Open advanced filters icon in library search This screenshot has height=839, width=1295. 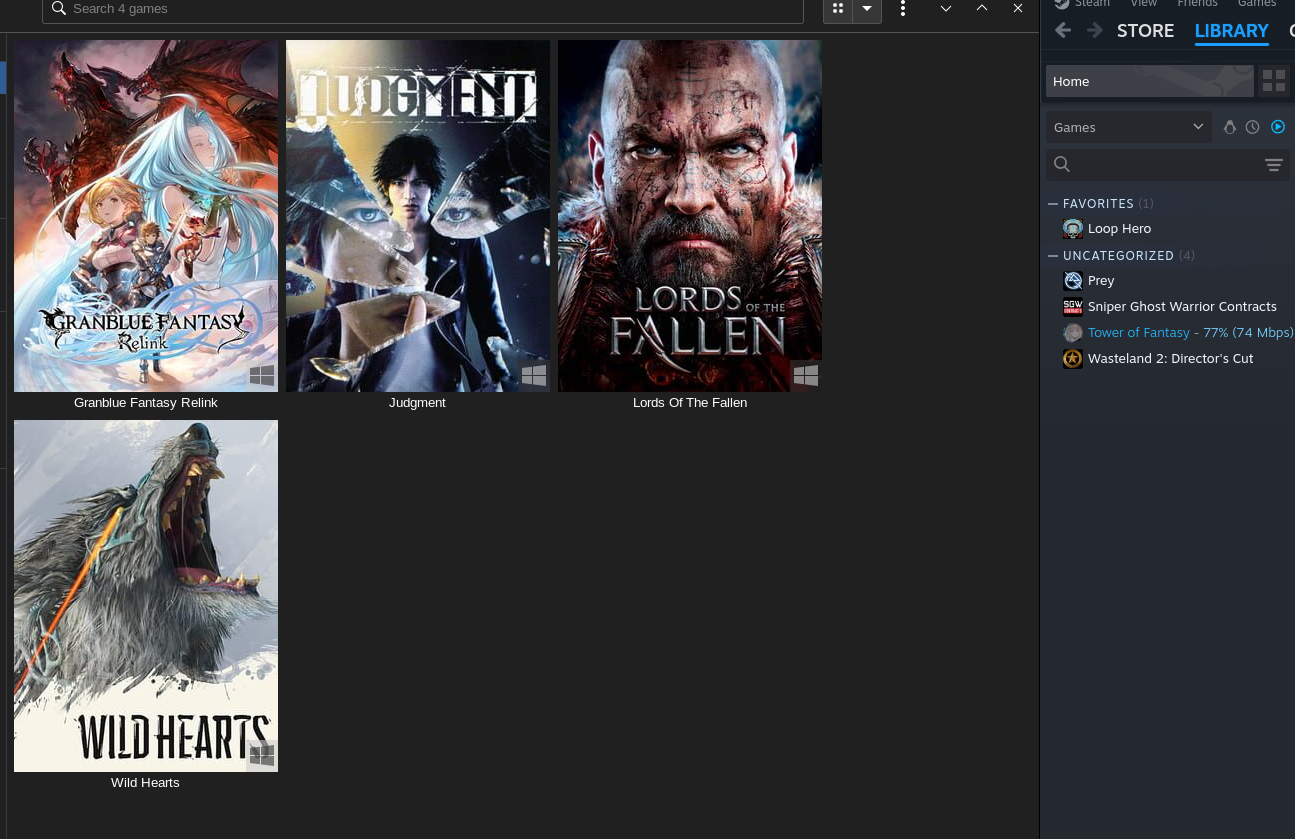click(x=1273, y=165)
